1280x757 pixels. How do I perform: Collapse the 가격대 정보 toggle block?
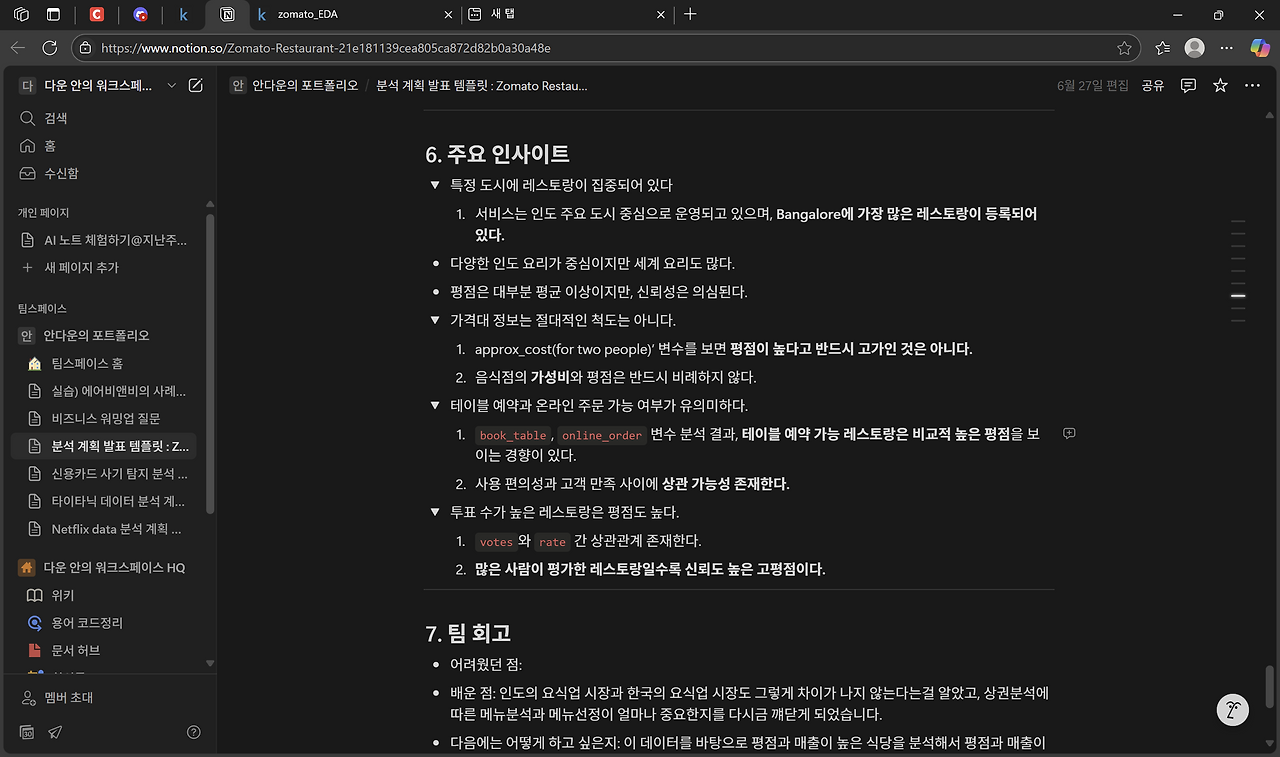[x=434, y=318]
